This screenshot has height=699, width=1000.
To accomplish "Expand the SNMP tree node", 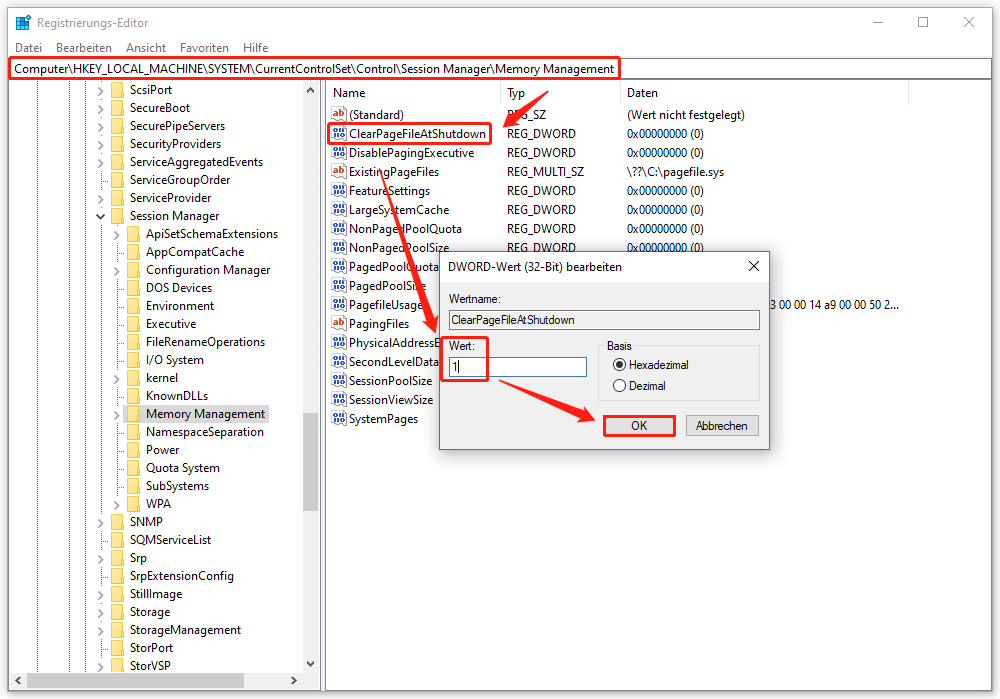I will pyautogui.click(x=100, y=521).
